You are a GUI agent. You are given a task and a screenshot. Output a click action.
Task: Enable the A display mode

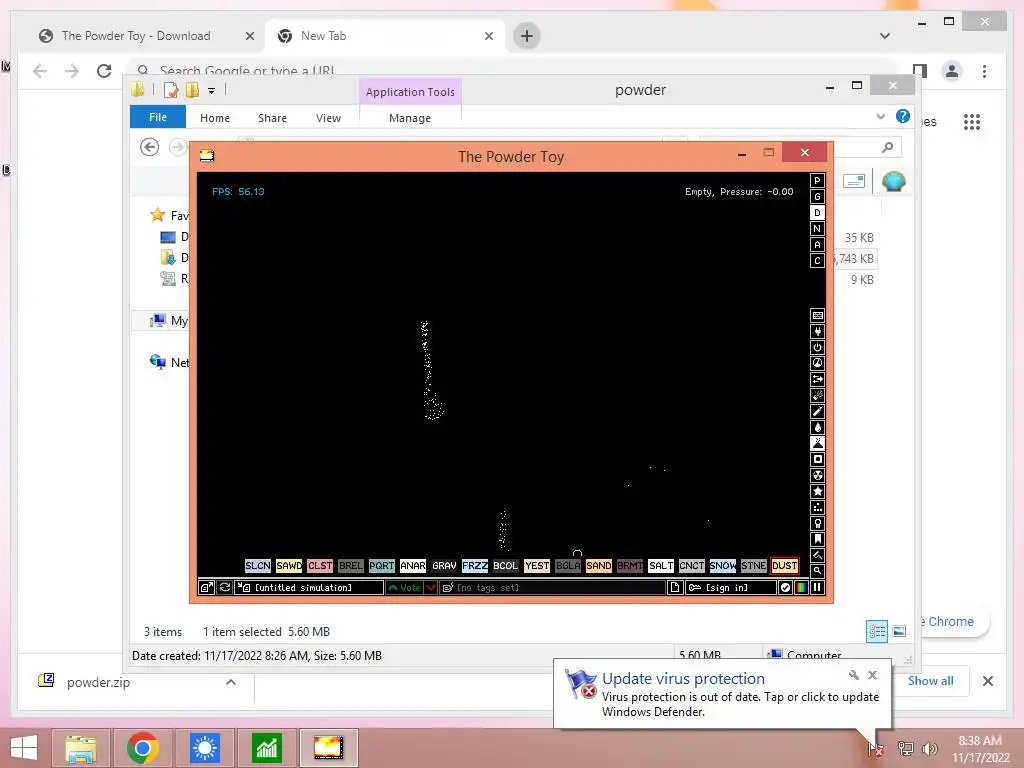click(817, 245)
